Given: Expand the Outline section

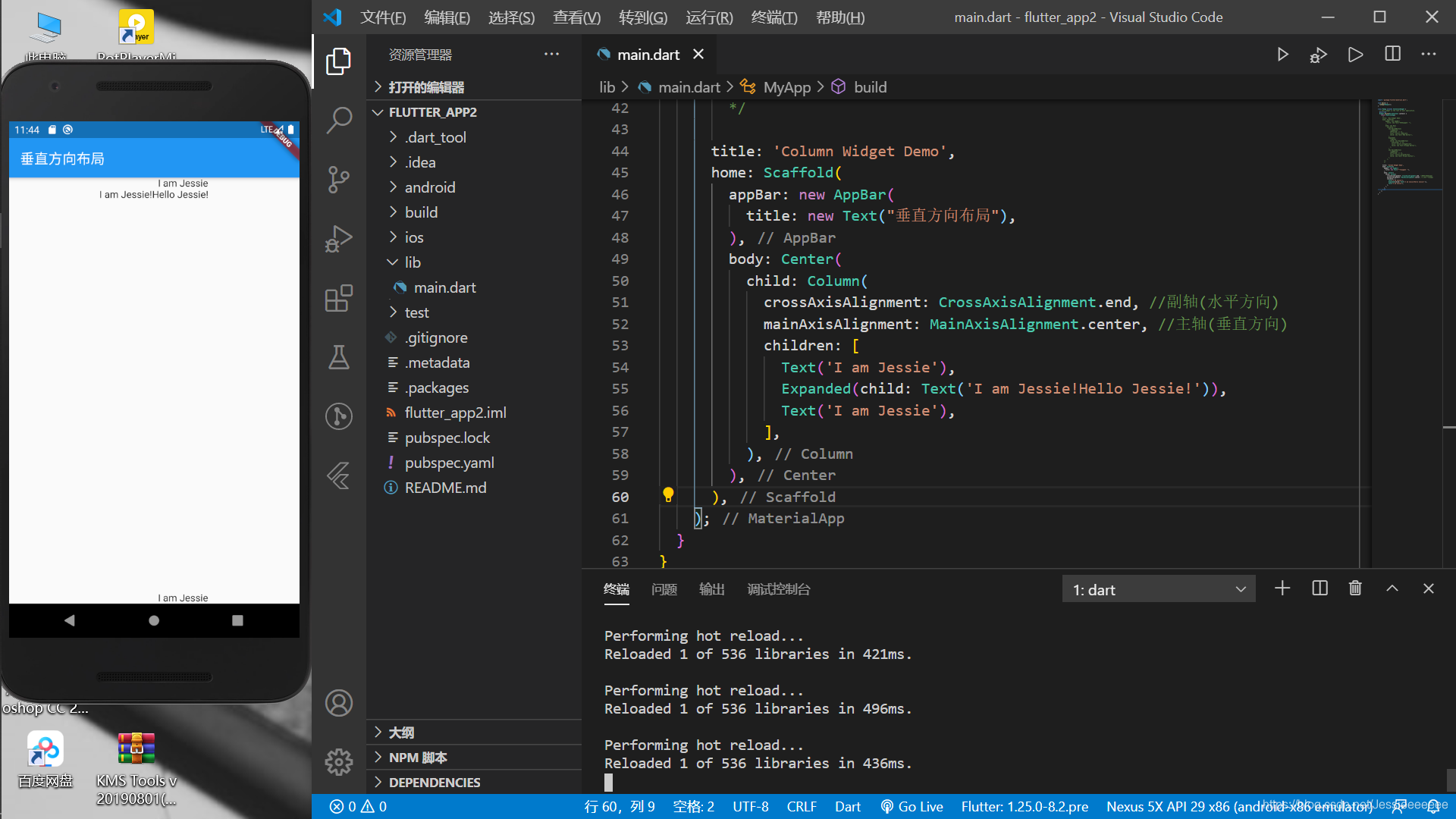Looking at the screenshot, I should point(474,733).
